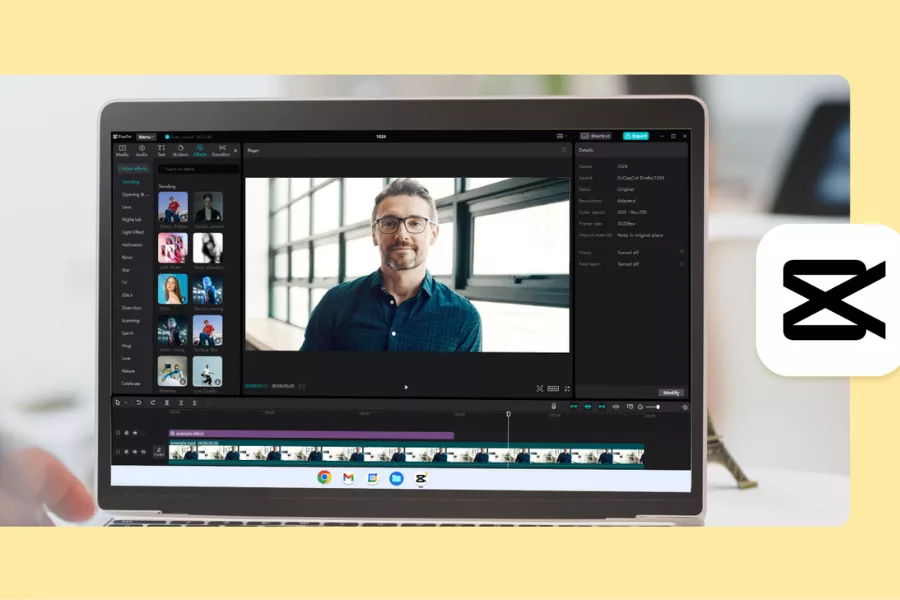Click the timeline icon left of zoom-out
The width and height of the screenshot is (900, 600).
pos(630,407)
